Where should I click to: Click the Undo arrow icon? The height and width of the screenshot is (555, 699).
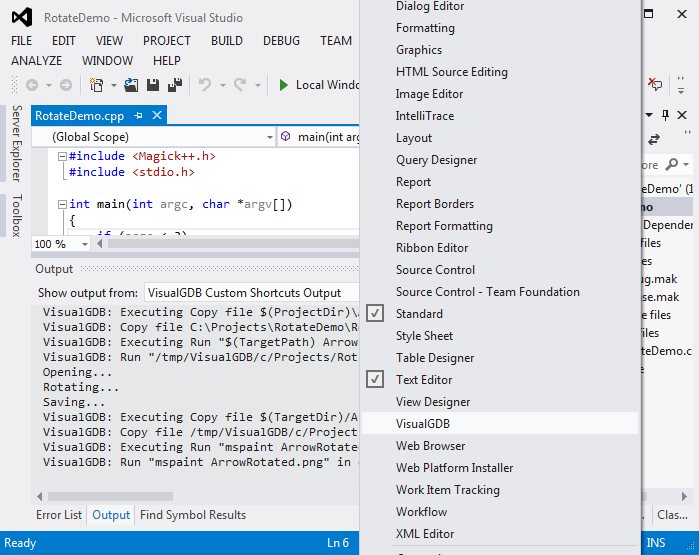[205, 85]
